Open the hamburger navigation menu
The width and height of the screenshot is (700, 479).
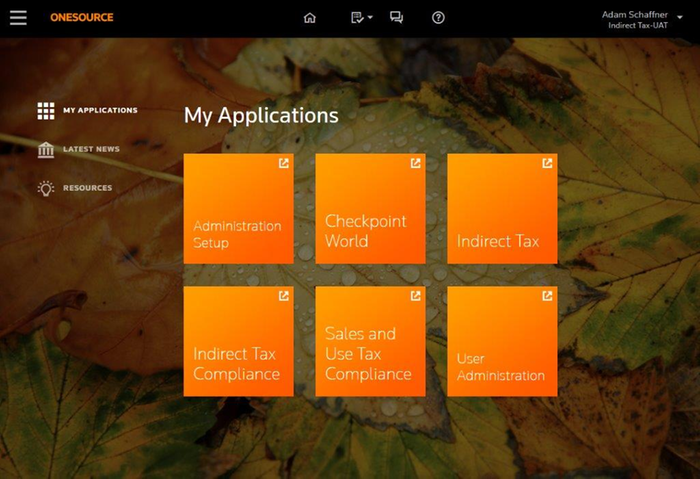(18, 18)
